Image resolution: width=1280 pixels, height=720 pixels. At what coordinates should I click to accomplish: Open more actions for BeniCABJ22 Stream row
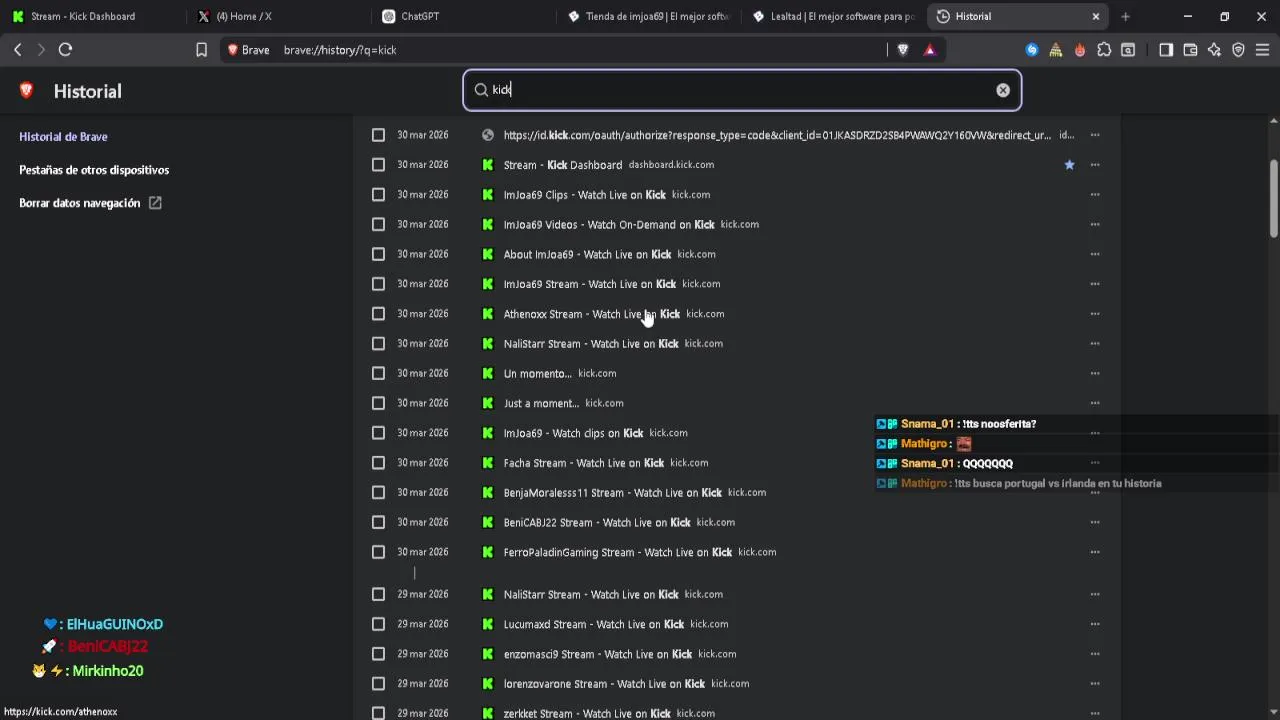click(1095, 522)
